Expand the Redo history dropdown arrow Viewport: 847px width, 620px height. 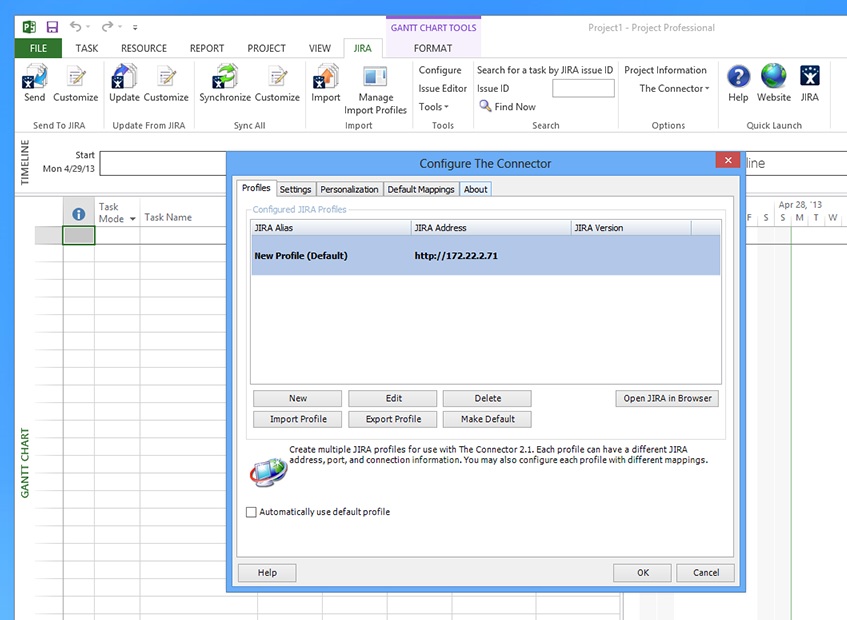point(120,27)
